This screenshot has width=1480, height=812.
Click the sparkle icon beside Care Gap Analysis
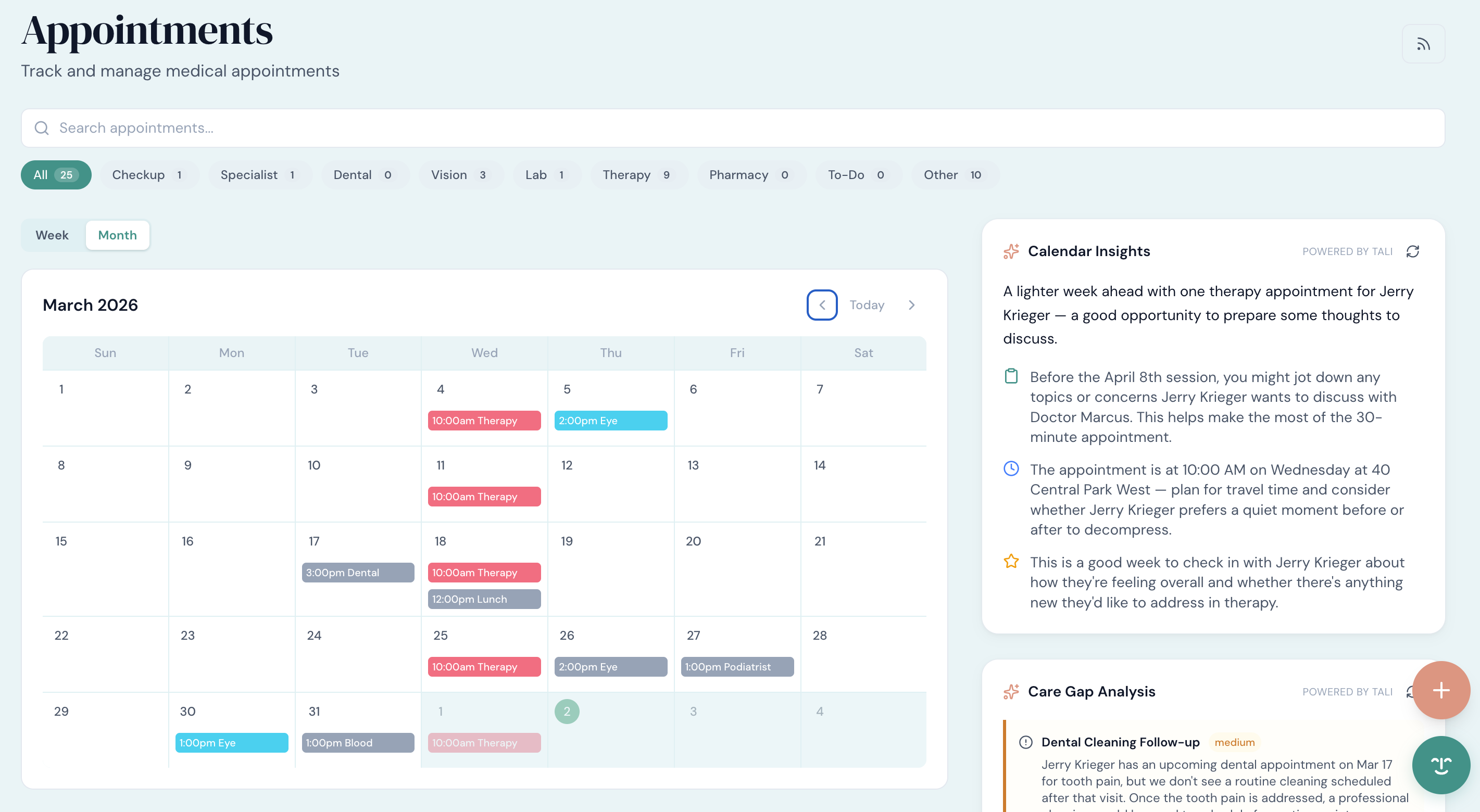(x=1011, y=691)
